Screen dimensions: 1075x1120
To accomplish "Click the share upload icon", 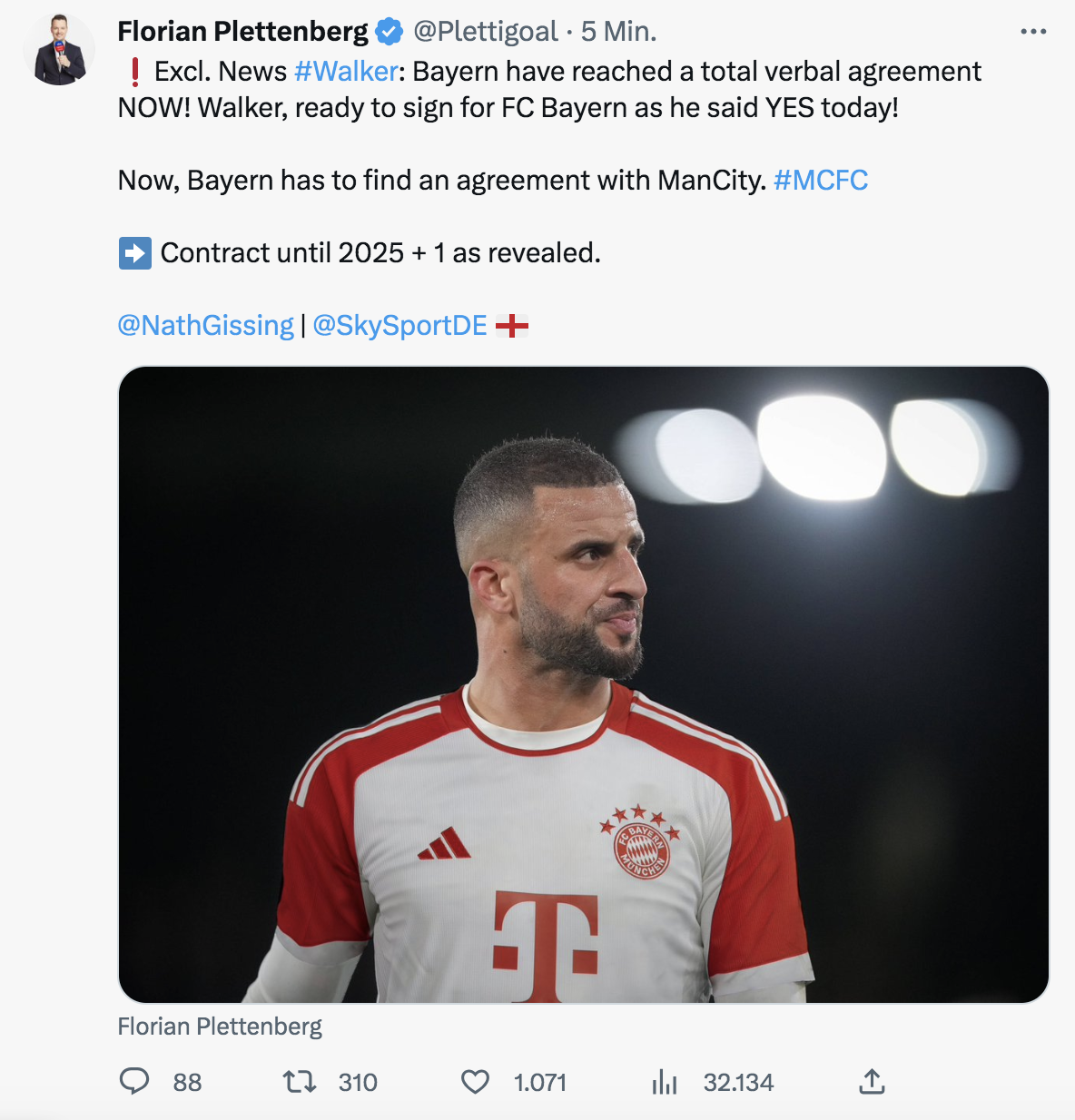I will point(872,1081).
